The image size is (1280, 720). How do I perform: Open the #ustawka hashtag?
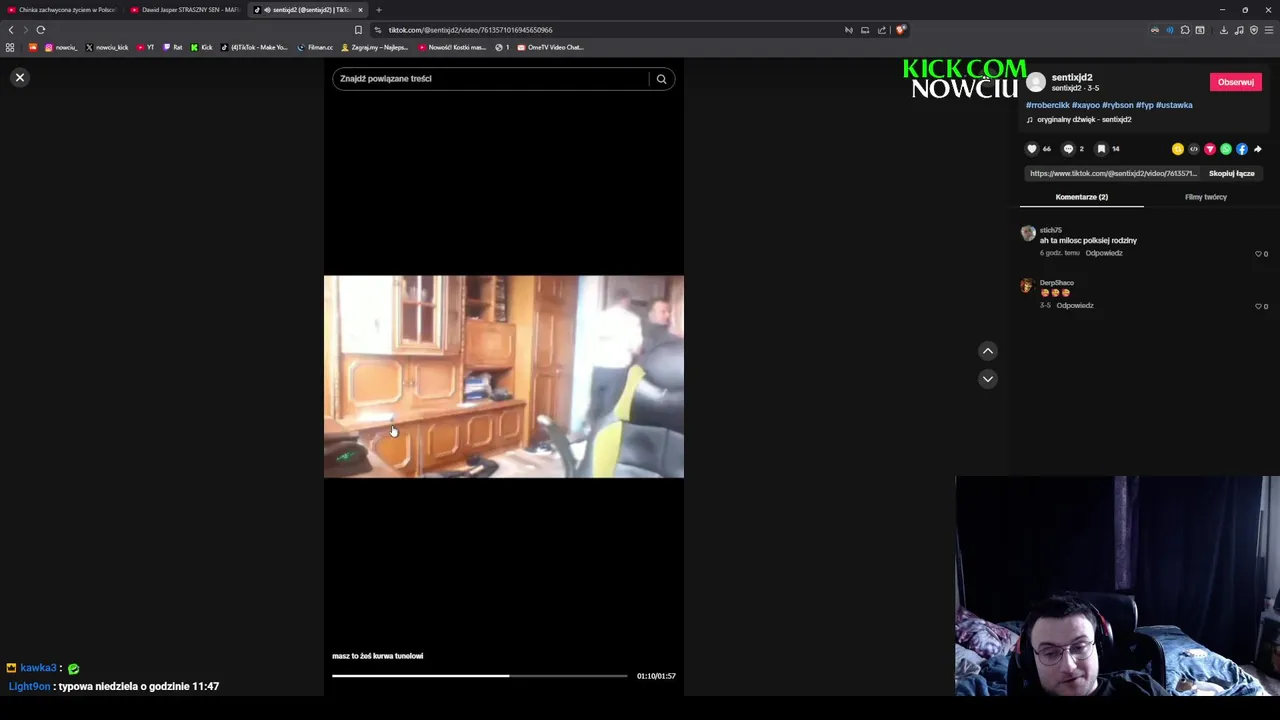[1174, 105]
